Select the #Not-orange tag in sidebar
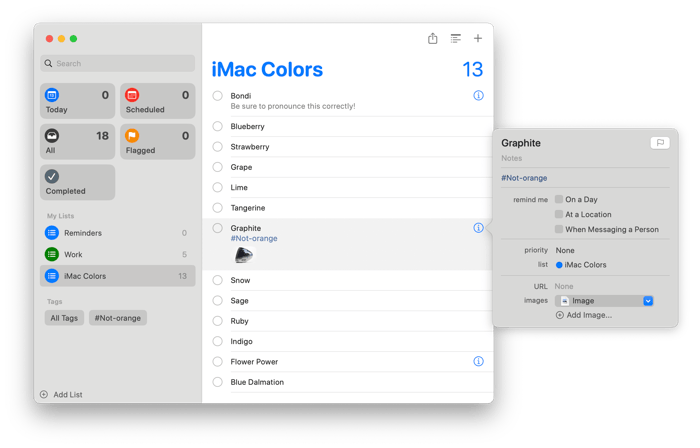Screen dimensions: 700x448 point(117,318)
